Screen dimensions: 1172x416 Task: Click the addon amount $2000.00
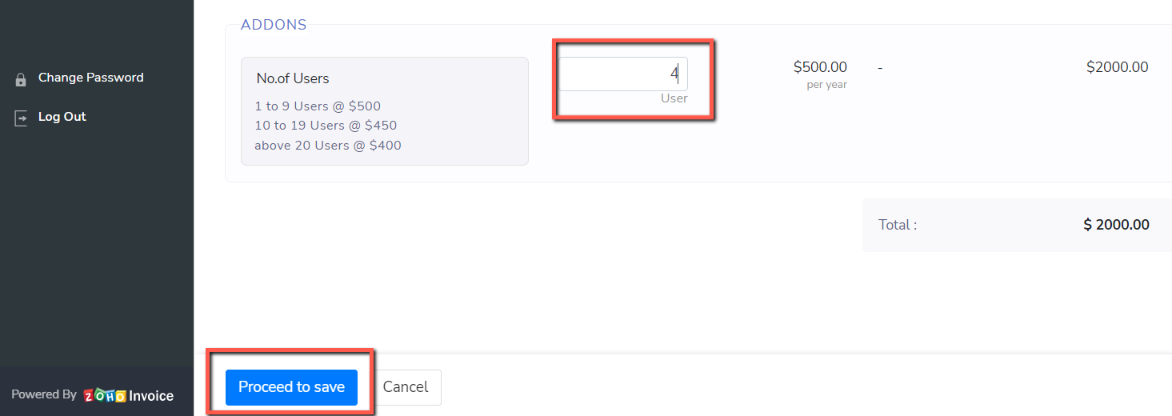point(1117,67)
